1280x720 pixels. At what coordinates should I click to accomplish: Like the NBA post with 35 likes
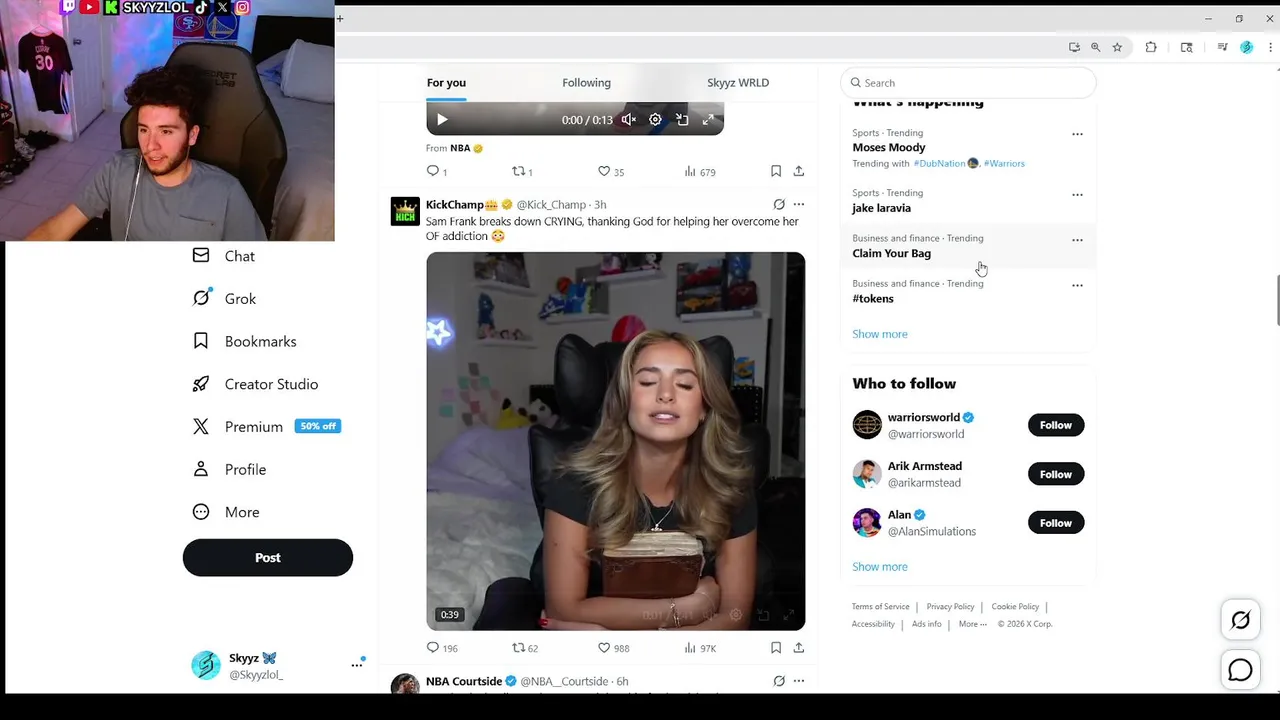610,171
